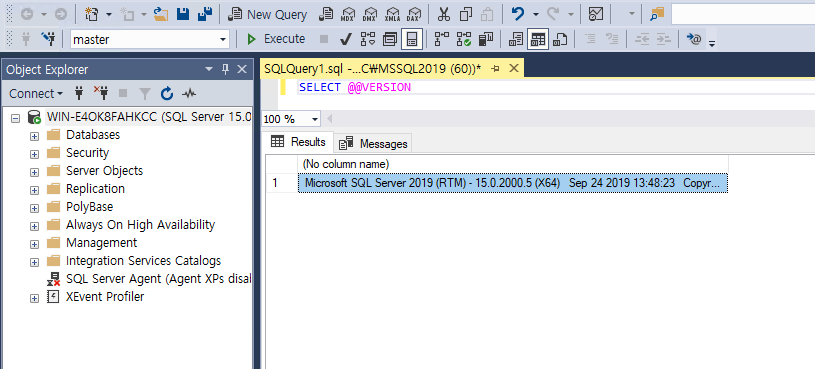Close the Object Explorer panel

tap(242, 69)
